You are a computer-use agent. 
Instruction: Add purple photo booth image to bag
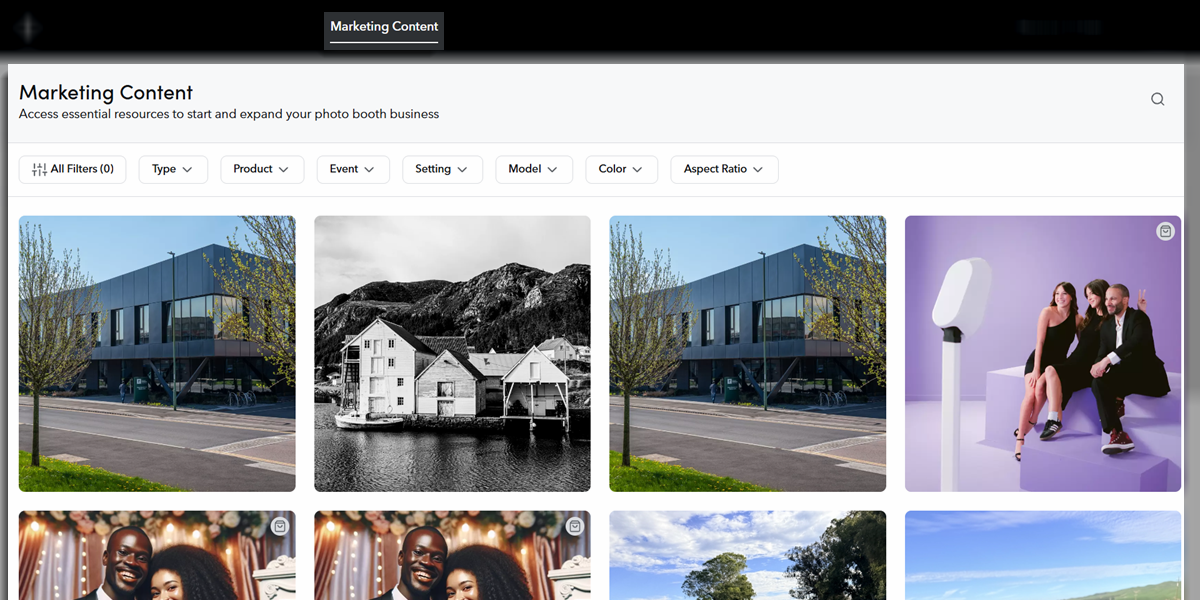(1165, 231)
